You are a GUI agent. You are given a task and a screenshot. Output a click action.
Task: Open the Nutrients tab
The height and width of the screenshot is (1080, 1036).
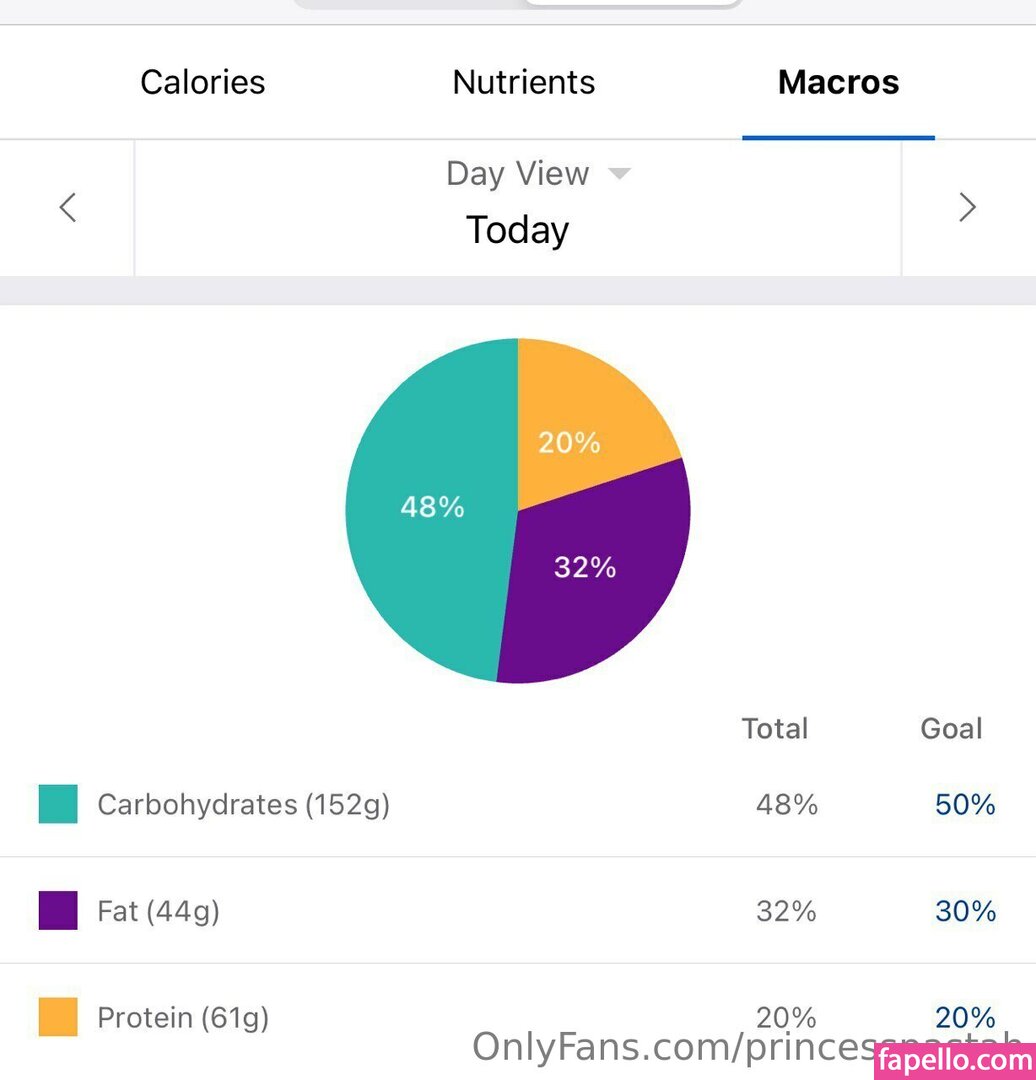click(x=523, y=82)
